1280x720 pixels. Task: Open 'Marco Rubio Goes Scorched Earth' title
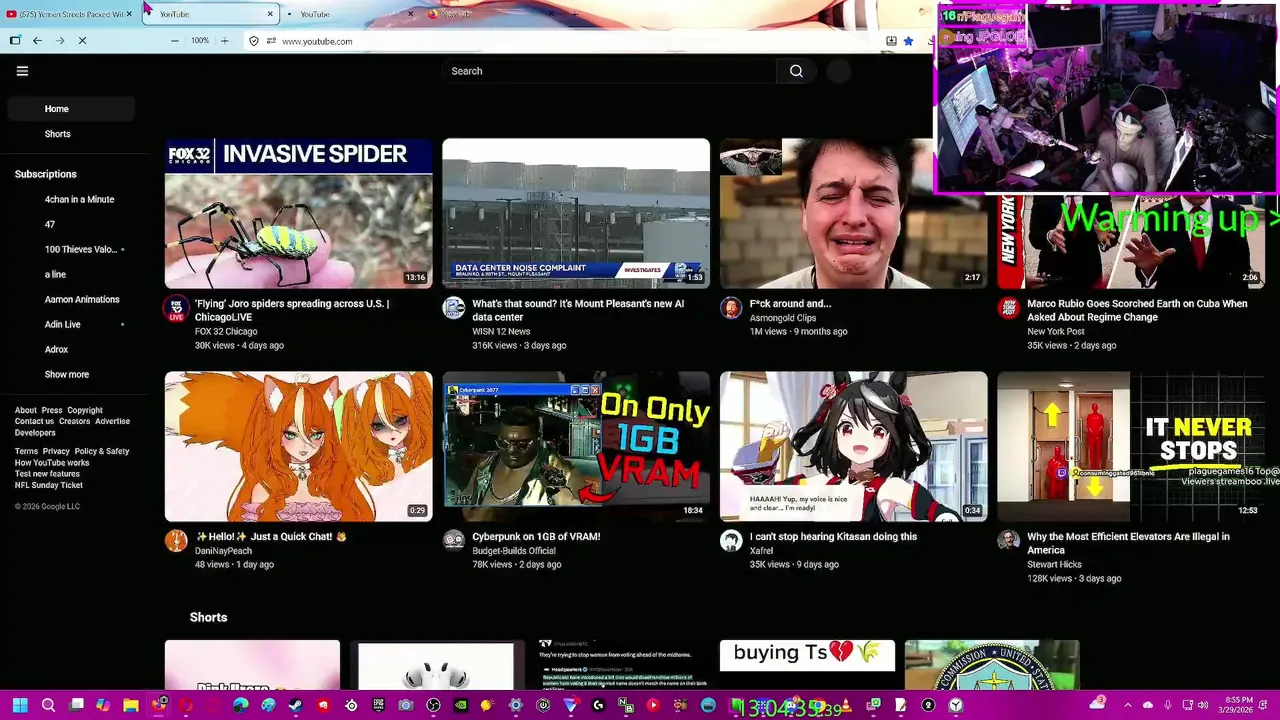[x=1137, y=310]
